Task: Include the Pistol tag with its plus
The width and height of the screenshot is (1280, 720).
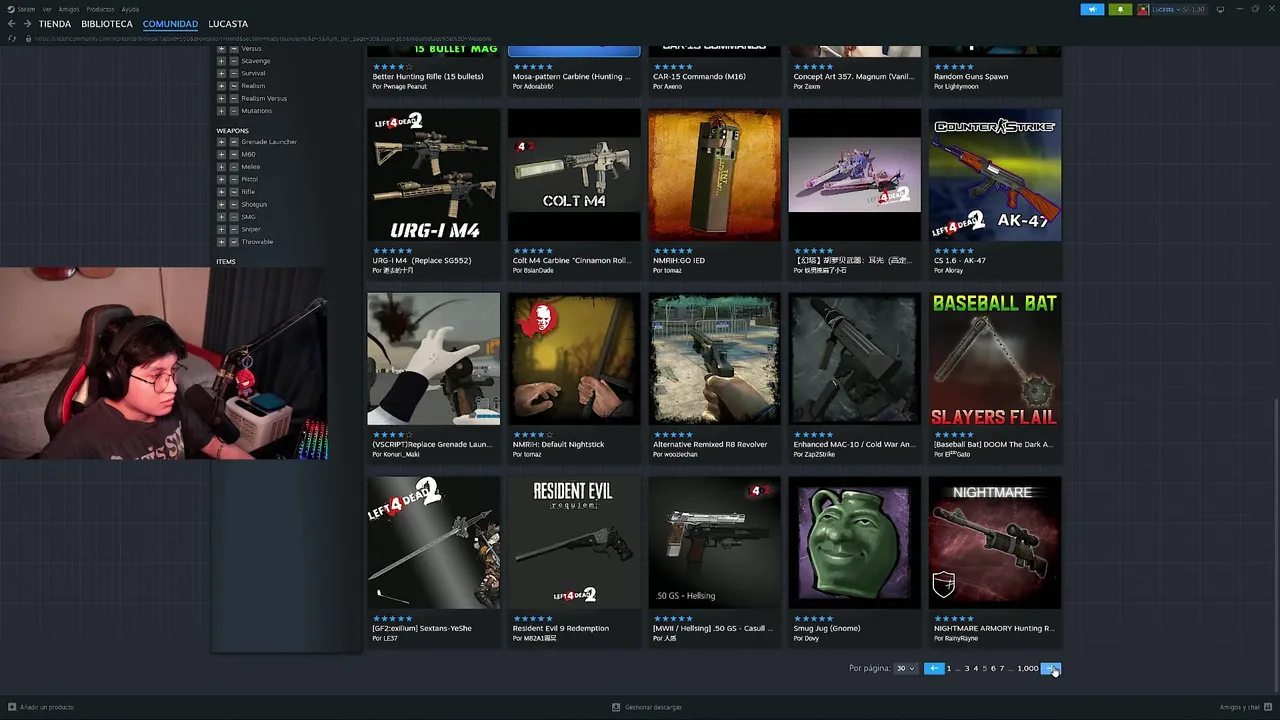Action: coord(221,179)
